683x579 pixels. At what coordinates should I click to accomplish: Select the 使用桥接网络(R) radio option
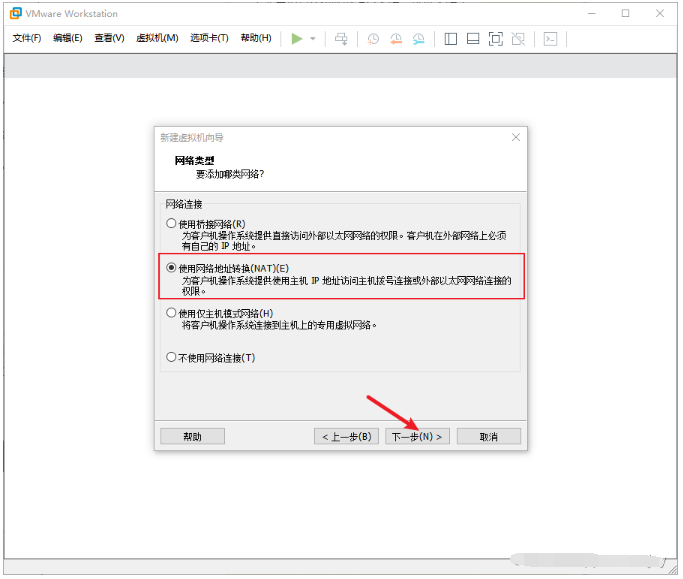tap(171, 223)
